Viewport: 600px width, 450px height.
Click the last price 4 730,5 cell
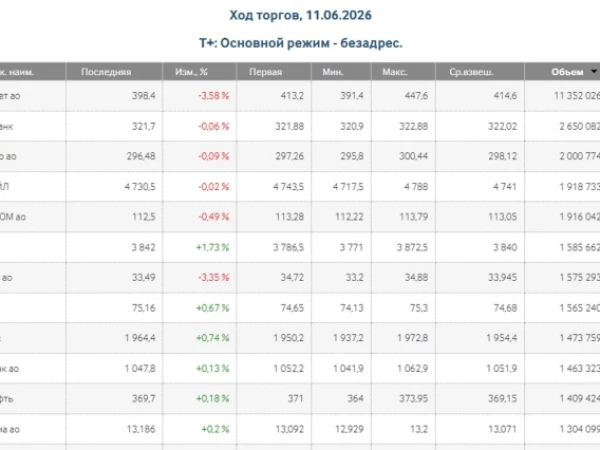coord(140,187)
